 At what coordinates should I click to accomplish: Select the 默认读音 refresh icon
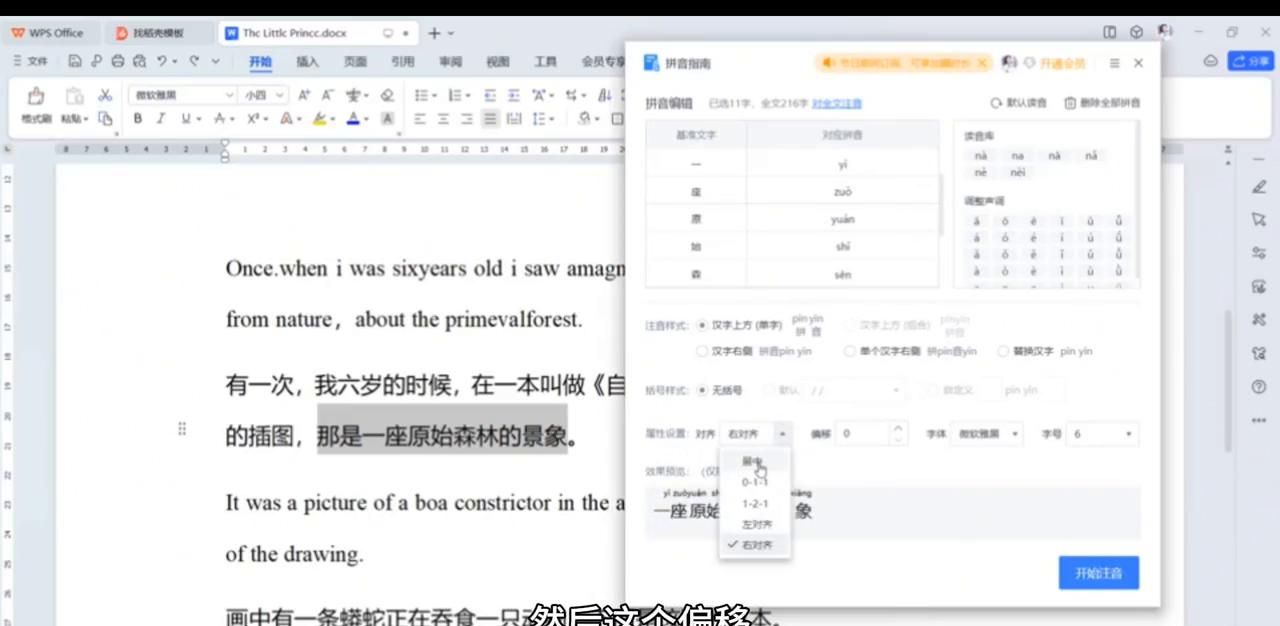(996, 103)
